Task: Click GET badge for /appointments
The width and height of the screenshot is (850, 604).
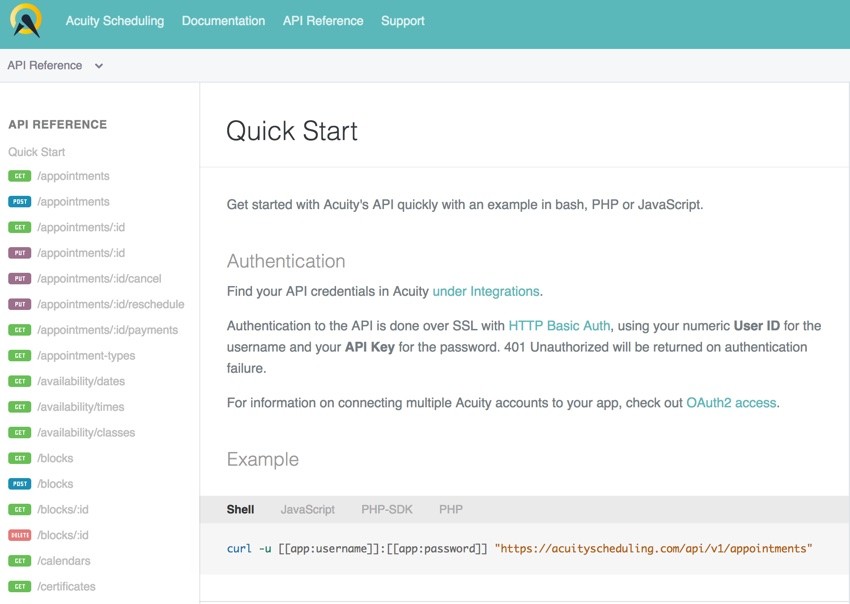Action: tap(20, 176)
